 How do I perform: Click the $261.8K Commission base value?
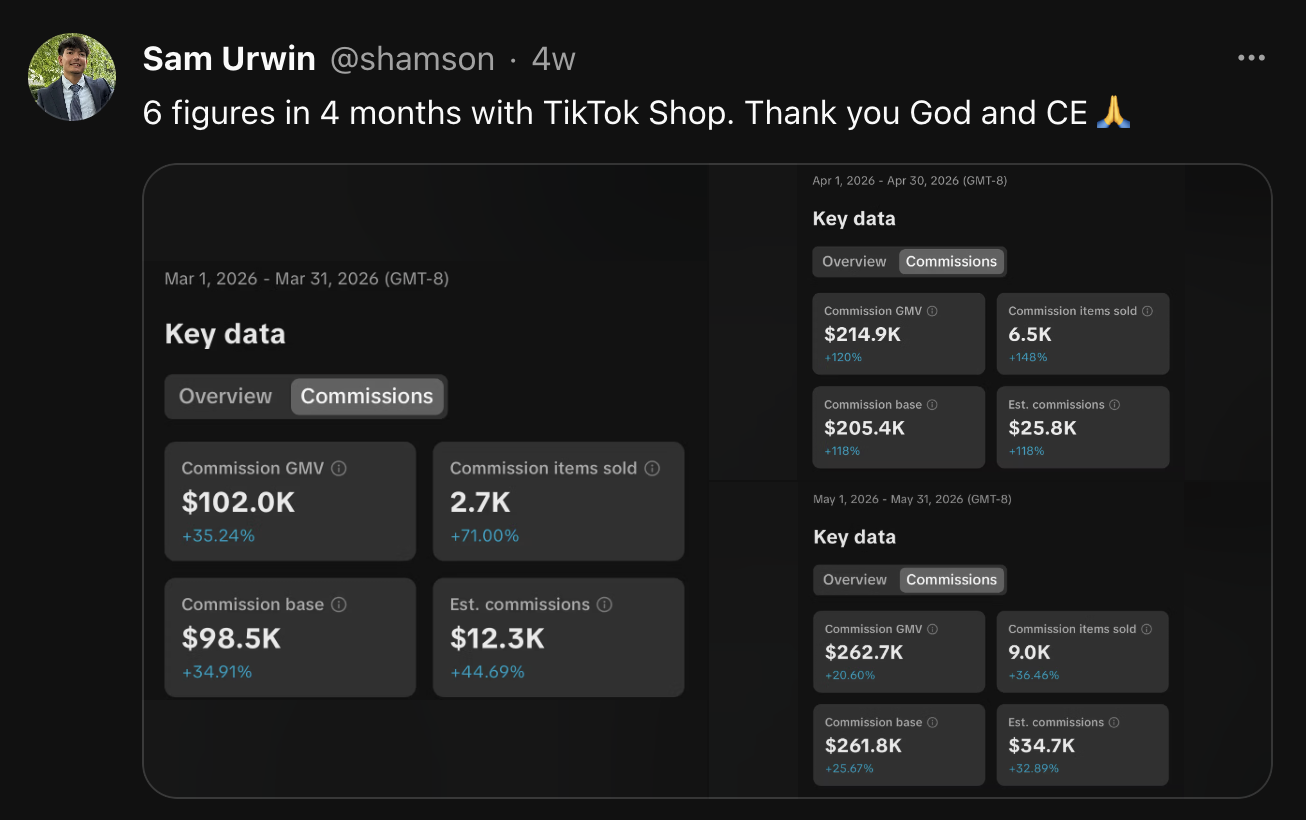tap(863, 746)
